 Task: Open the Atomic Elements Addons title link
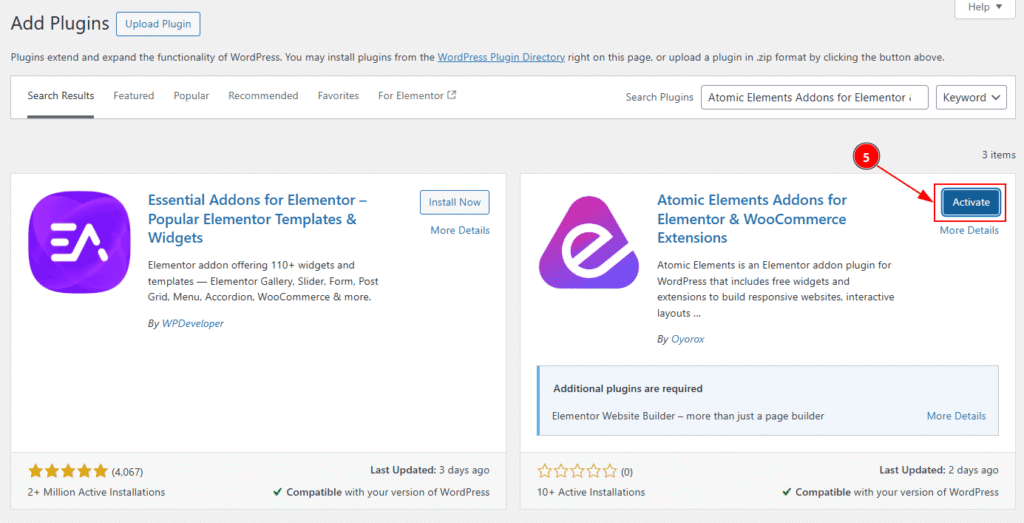[752, 219]
